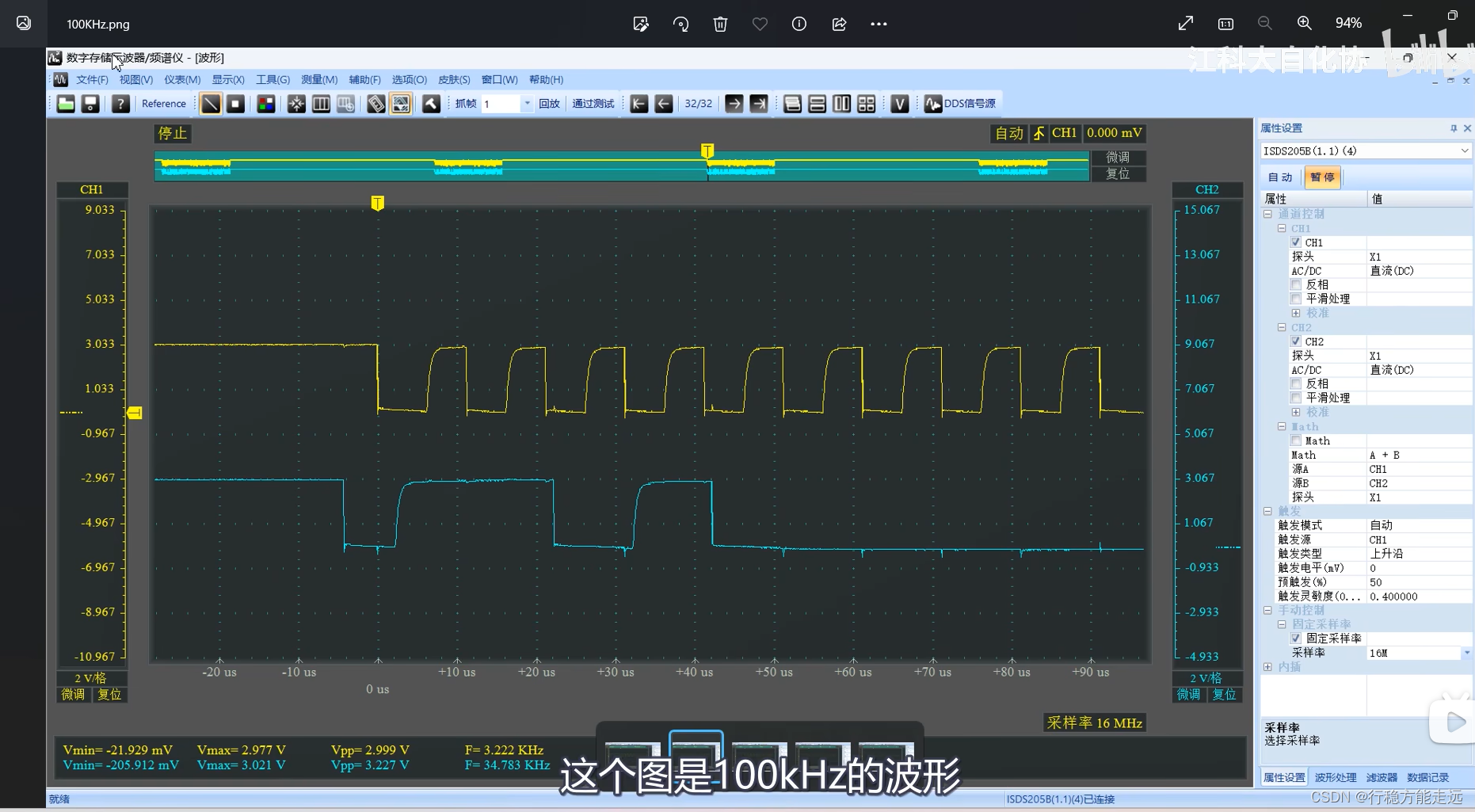Click CH2 复位 reset button
The image size is (1475, 812).
pyautogui.click(x=1225, y=695)
